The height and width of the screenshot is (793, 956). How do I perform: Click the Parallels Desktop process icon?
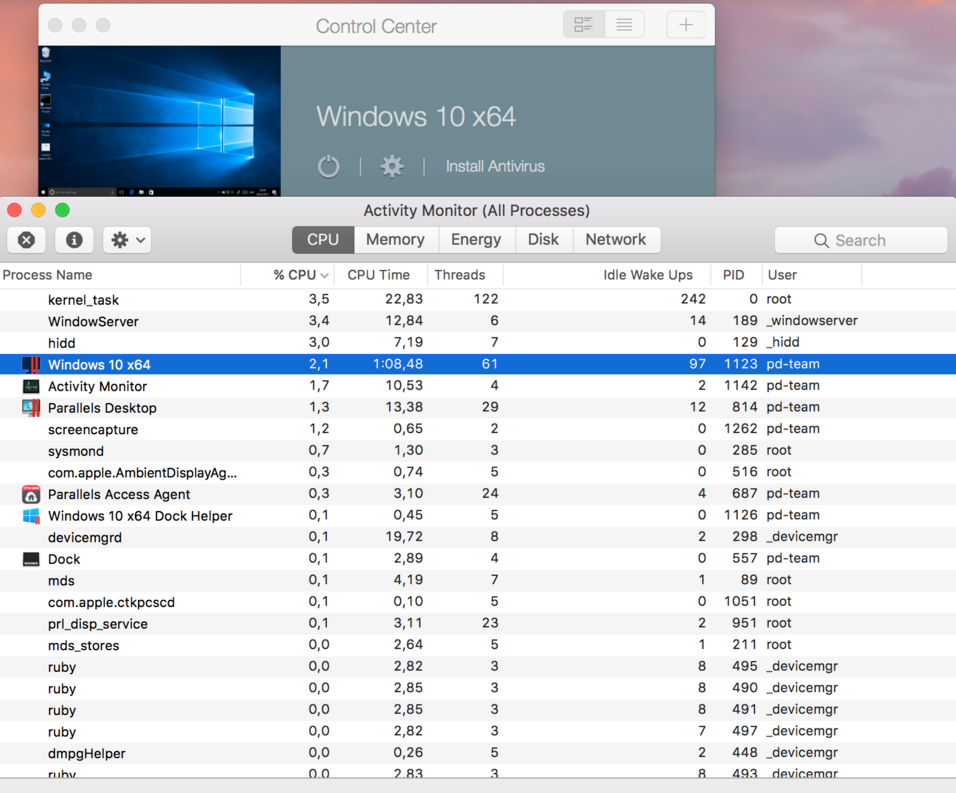31,408
